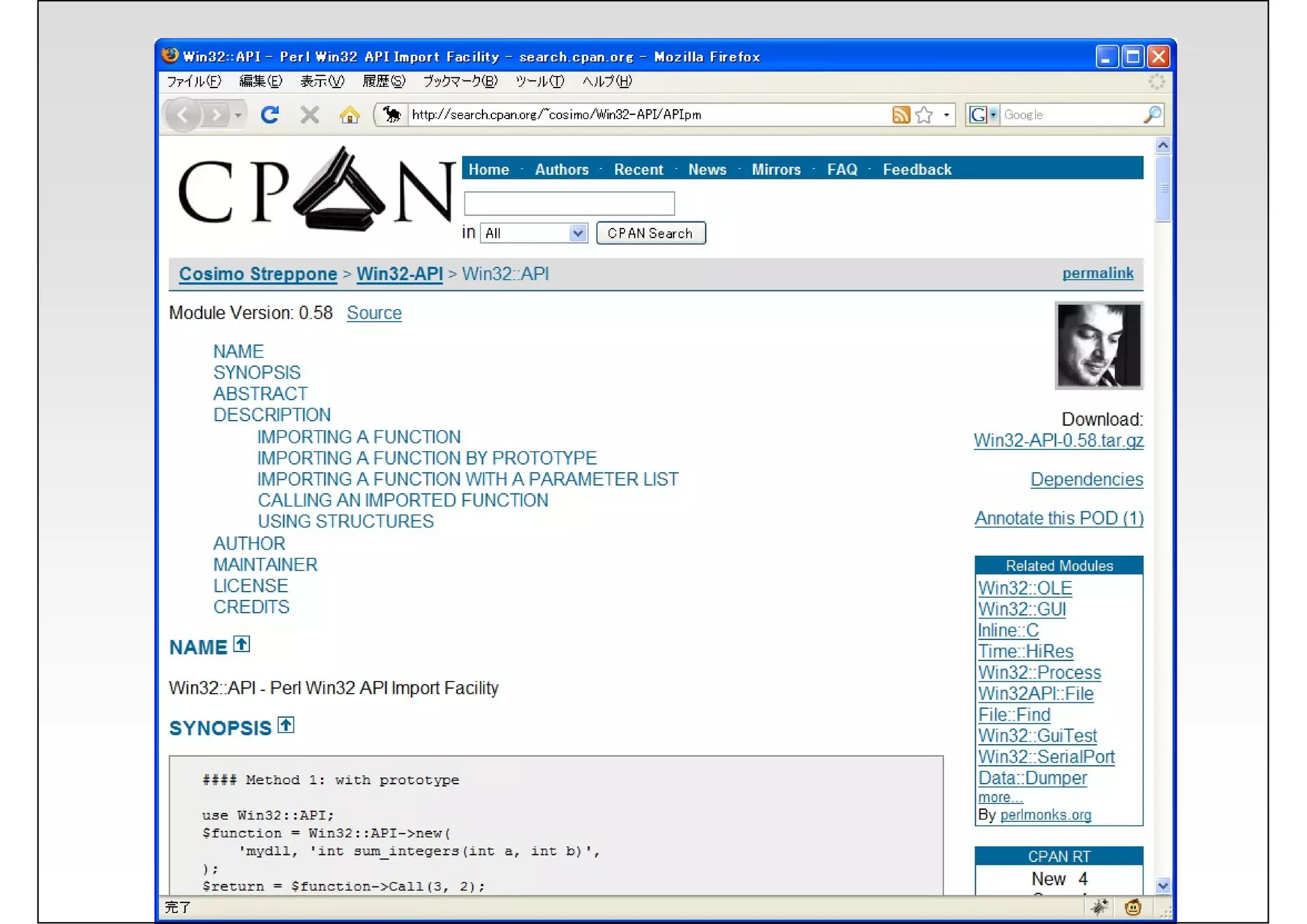Image resolution: width=1307 pixels, height=924 pixels.
Task: Open the perlmonks.org link
Action: [1045, 815]
